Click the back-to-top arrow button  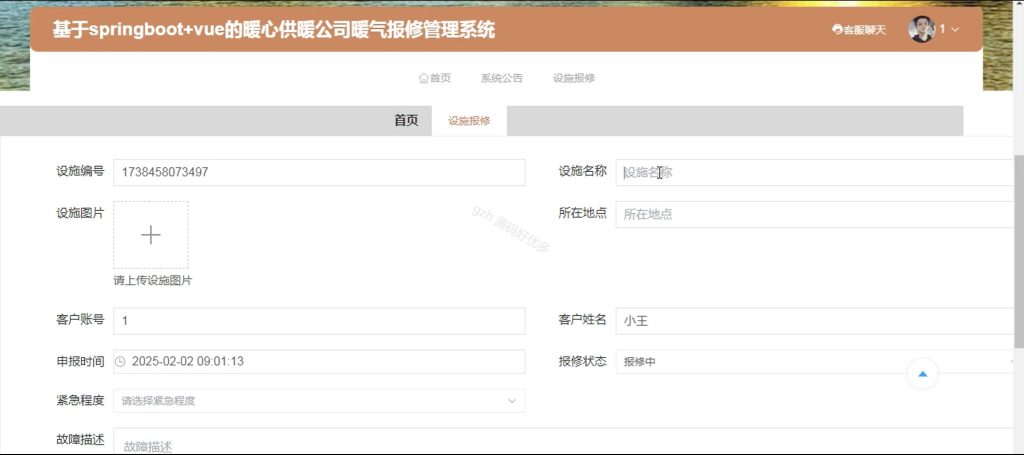(x=923, y=374)
